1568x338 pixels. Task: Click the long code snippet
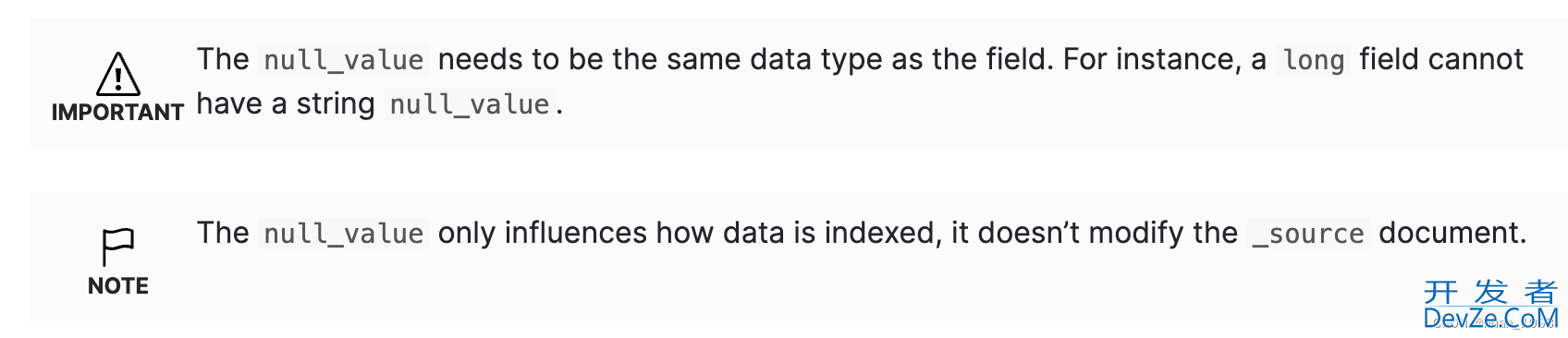coord(1313,60)
